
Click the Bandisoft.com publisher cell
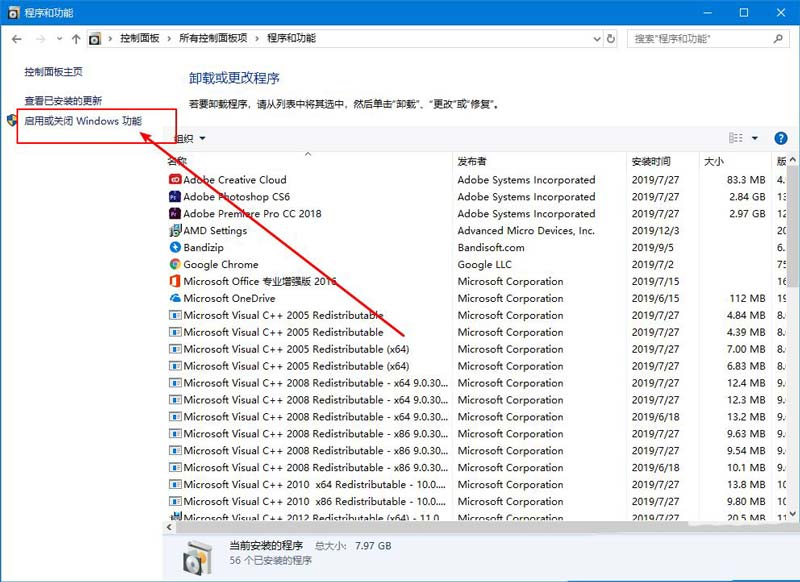(x=491, y=247)
